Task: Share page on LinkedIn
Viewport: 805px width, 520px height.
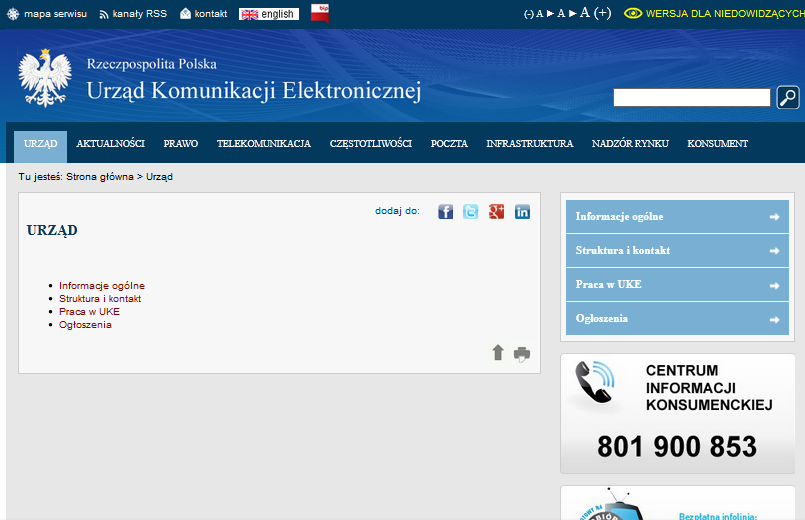Action: (522, 211)
